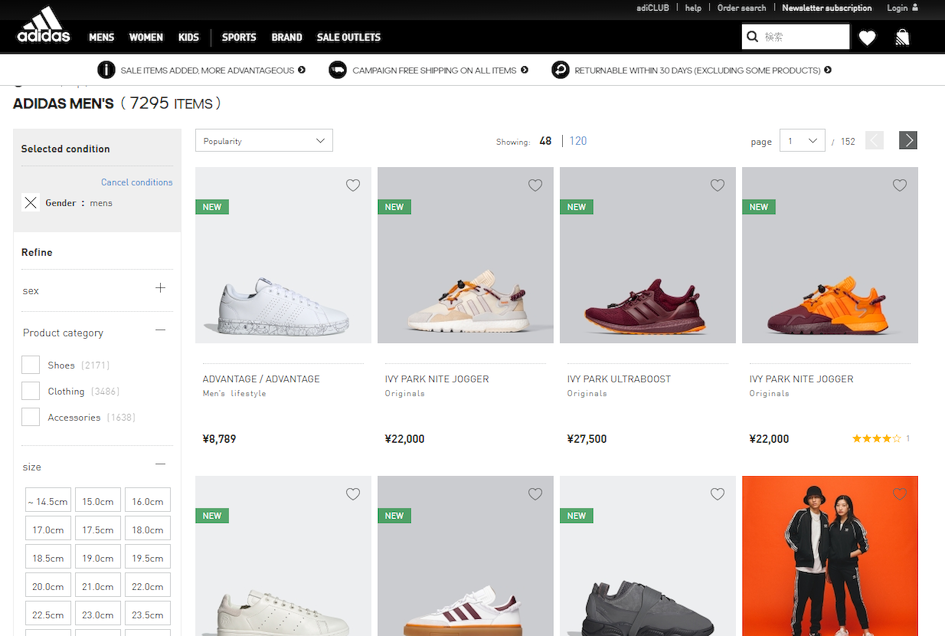The width and height of the screenshot is (945, 636).
Task: Open the orange model photo thumbnail
Action: coord(830,556)
